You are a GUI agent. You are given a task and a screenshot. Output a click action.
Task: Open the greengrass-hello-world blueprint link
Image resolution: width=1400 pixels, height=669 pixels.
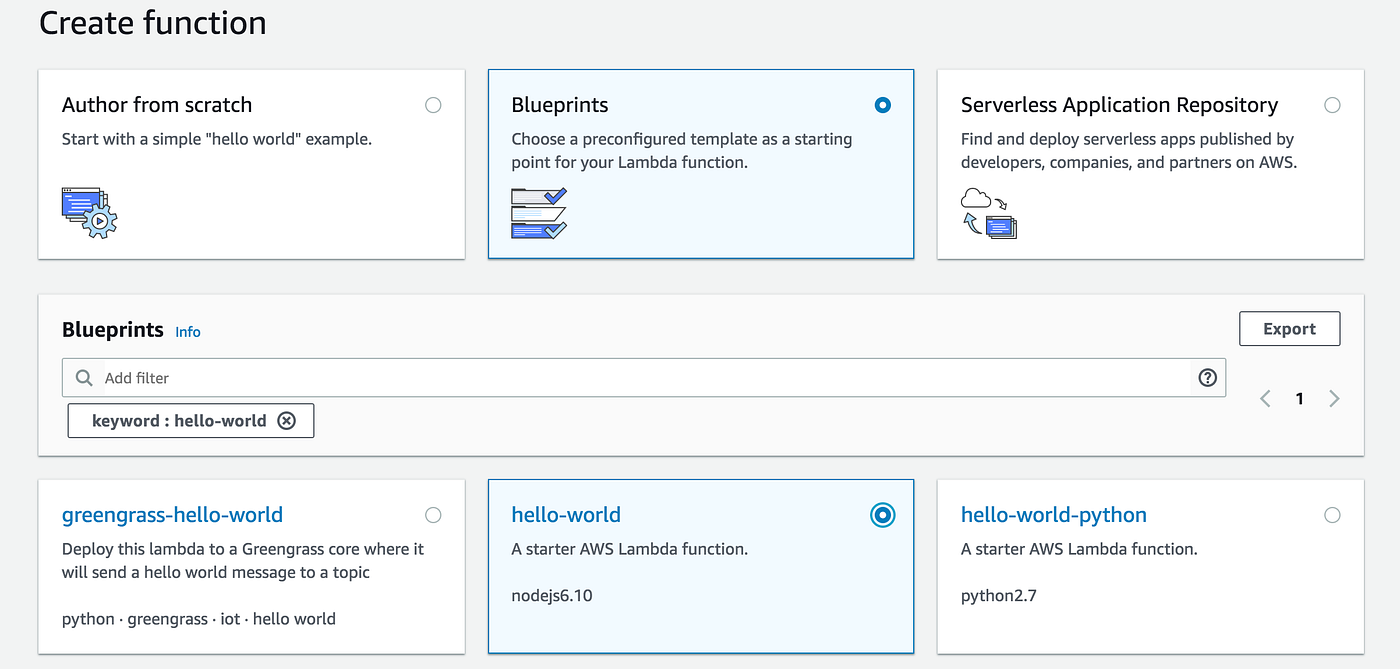172,514
